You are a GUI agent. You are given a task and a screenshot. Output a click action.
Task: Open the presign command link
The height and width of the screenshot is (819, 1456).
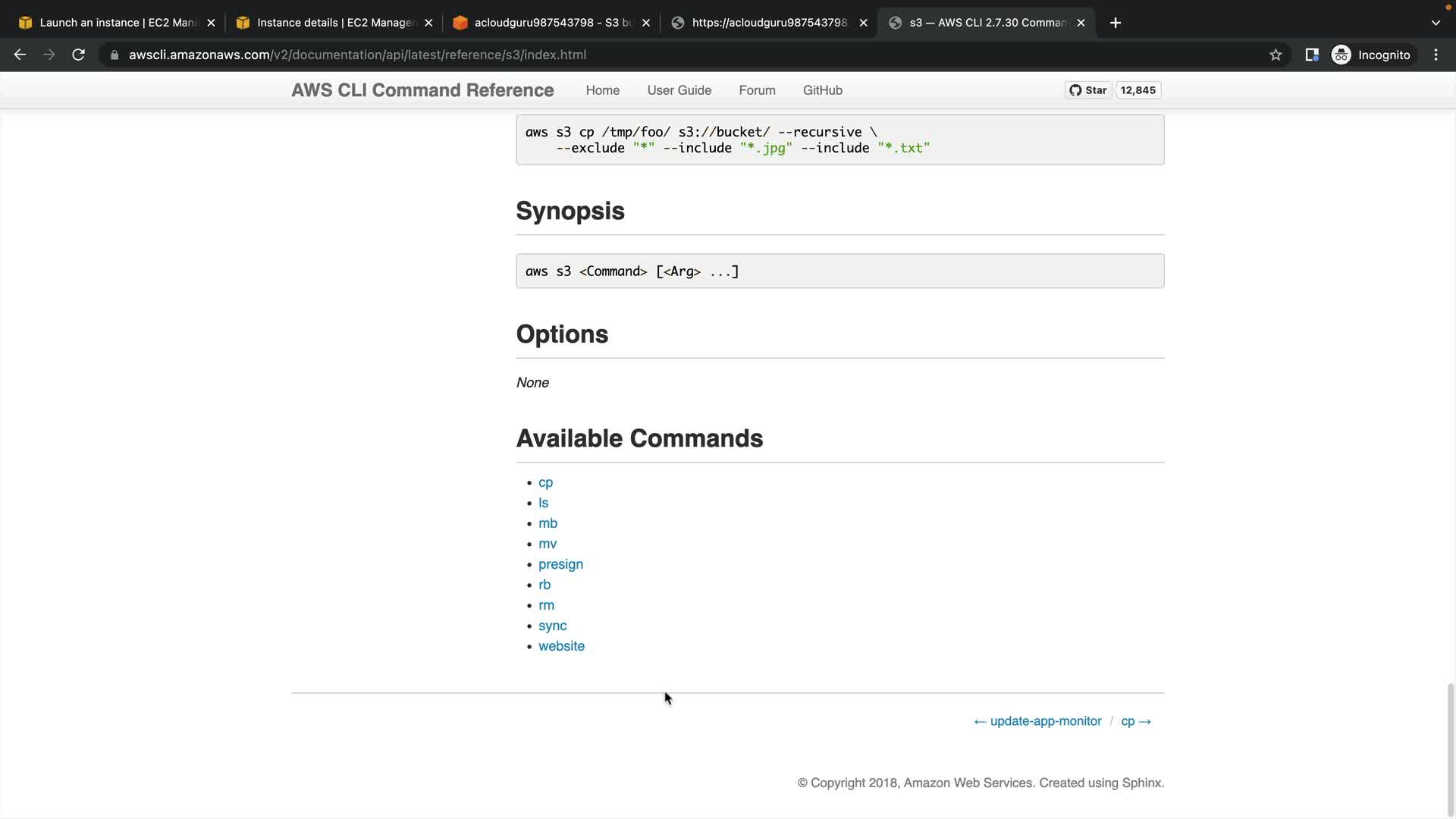[x=560, y=564]
